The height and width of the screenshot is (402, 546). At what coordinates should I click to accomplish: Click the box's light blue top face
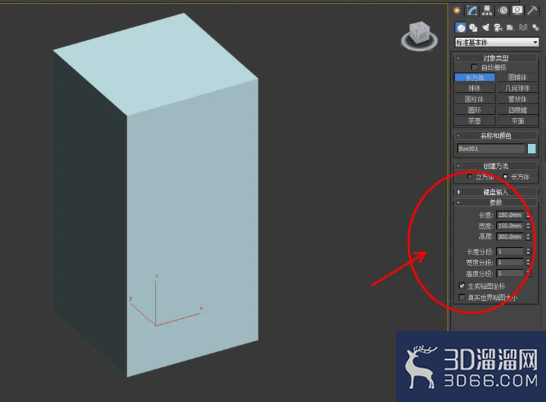(x=156, y=64)
